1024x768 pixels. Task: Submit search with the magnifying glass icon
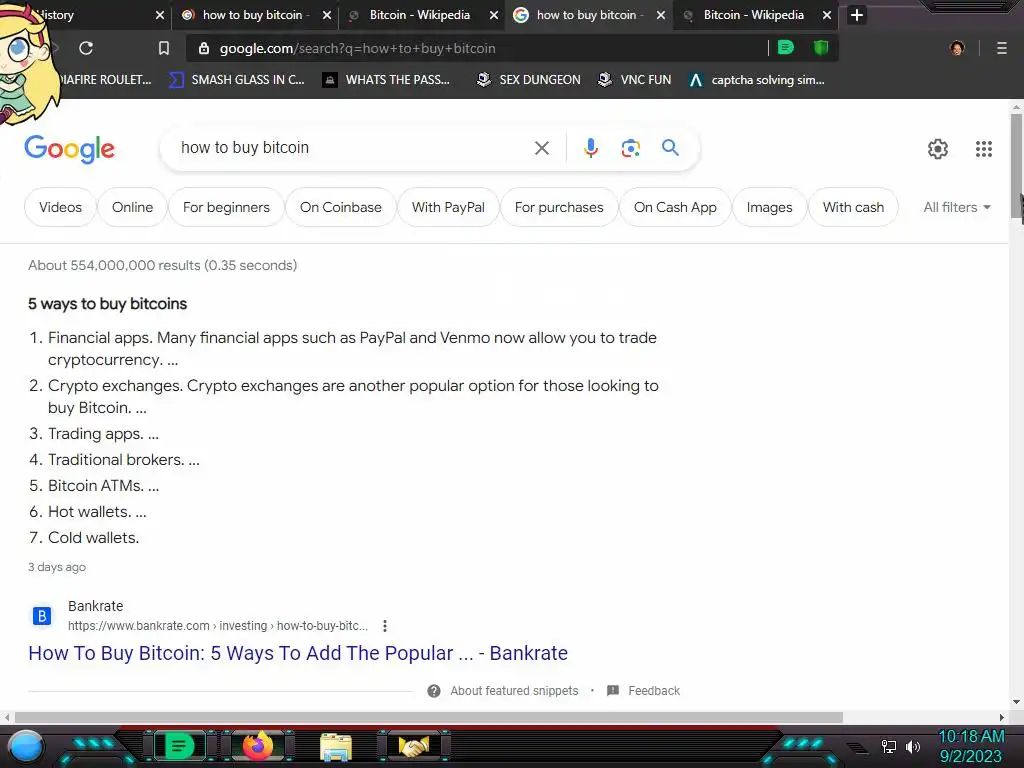[x=670, y=148]
